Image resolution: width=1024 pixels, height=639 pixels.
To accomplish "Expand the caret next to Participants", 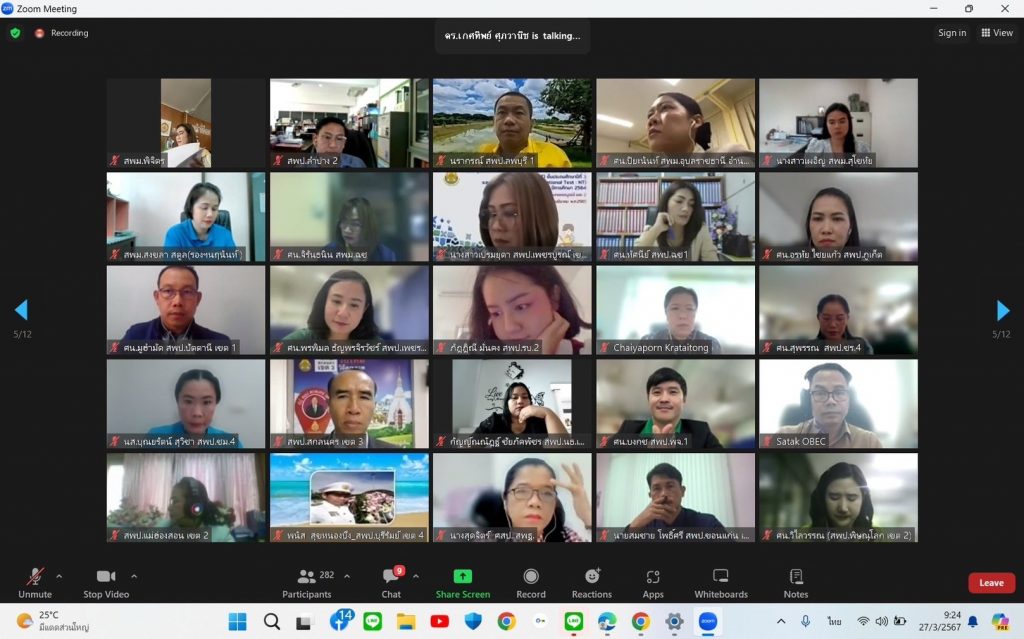I will (x=347, y=576).
